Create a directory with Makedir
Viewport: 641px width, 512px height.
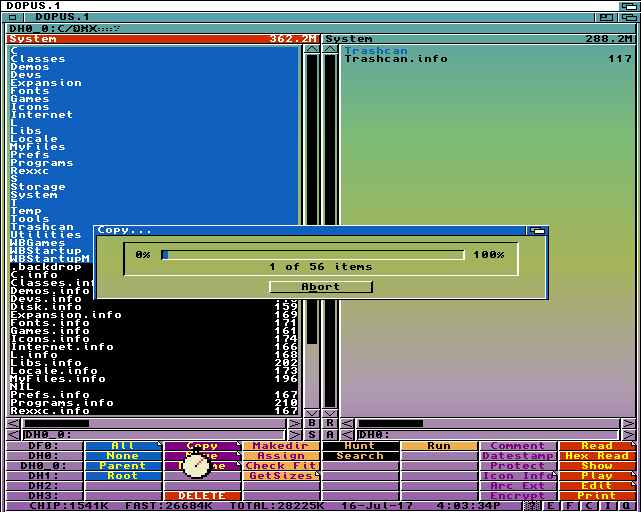point(281,446)
